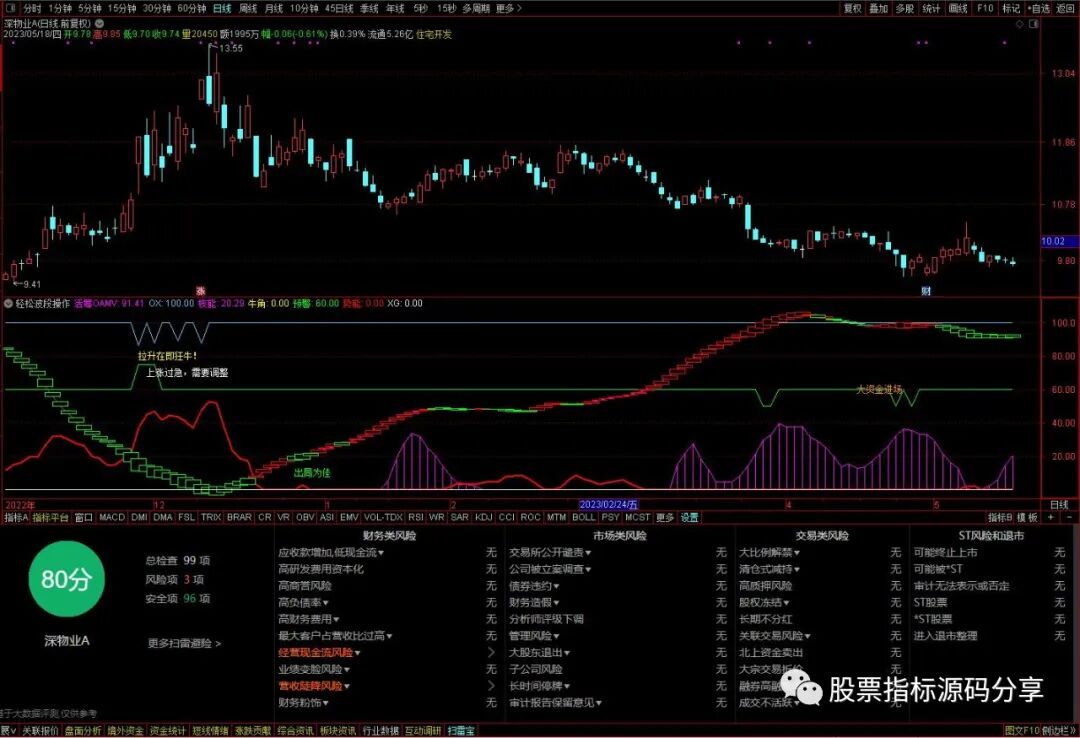The width and height of the screenshot is (1080, 738).
Task: Click the 财 marker below the candlesticks
Action: pos(926,291)
